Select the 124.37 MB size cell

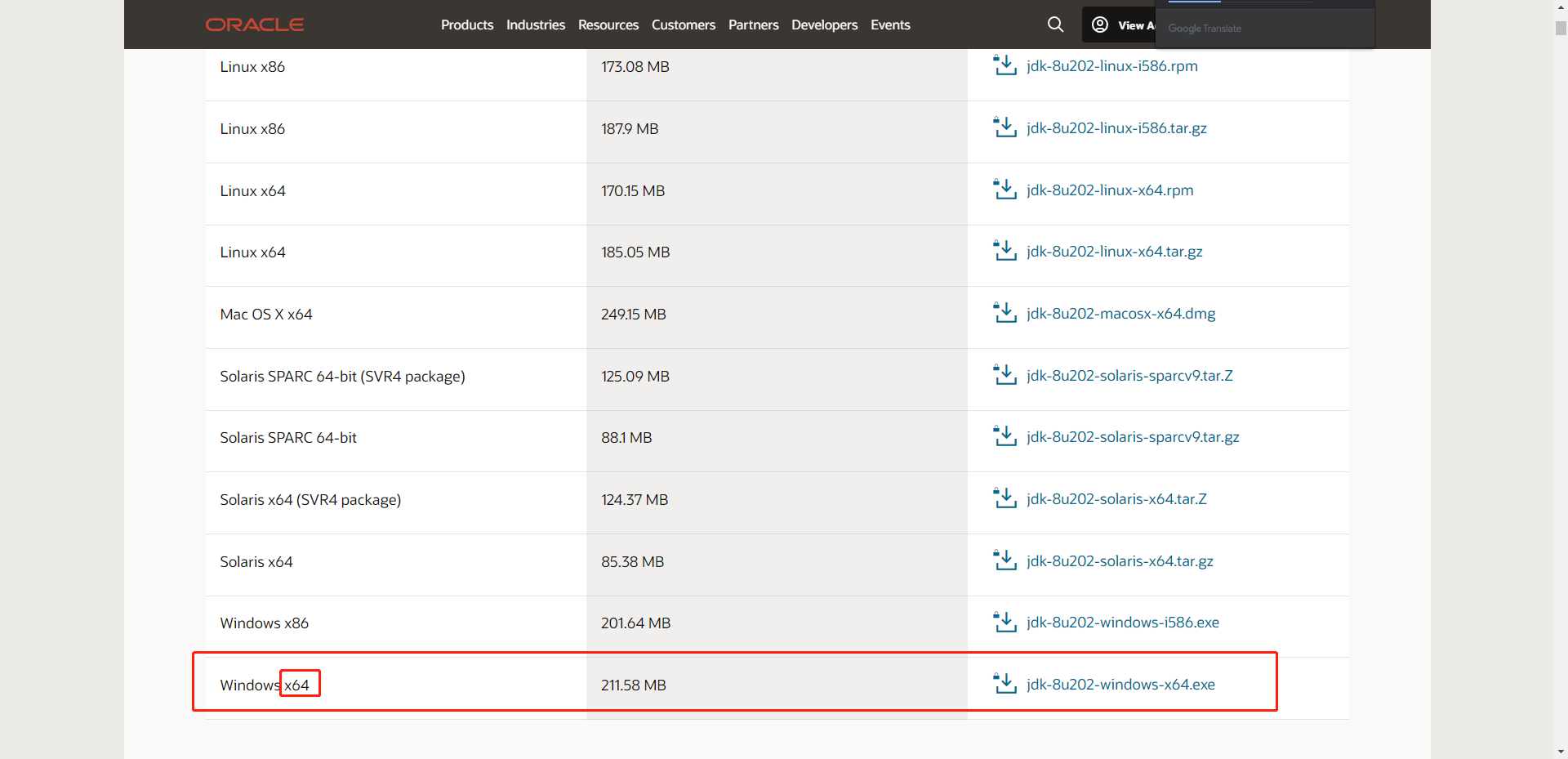click(x=777, y=503)
